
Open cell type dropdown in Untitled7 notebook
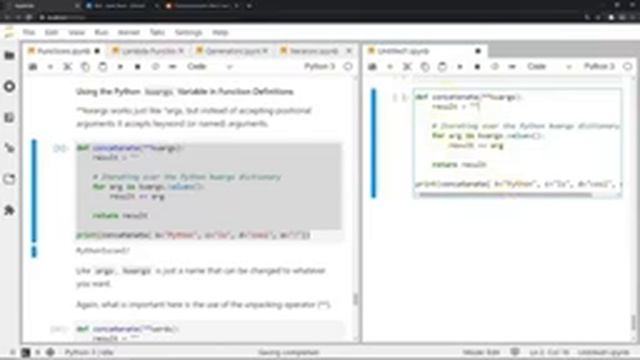pos(549,67)
